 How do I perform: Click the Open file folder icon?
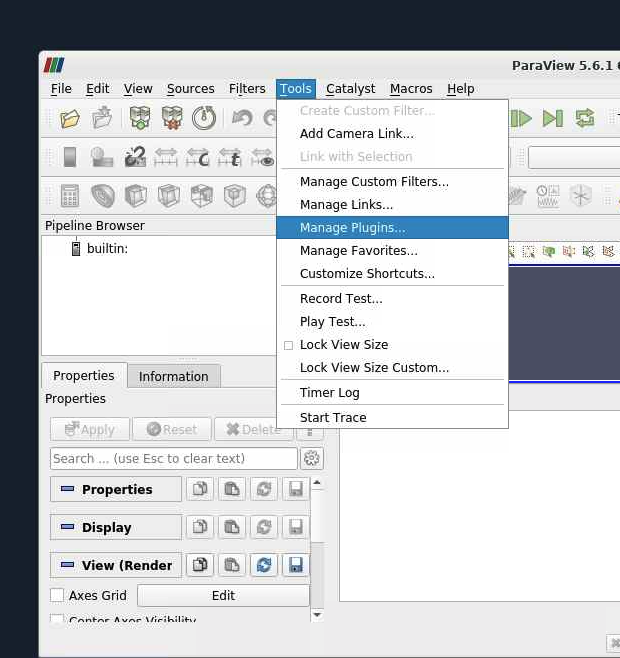70,119
